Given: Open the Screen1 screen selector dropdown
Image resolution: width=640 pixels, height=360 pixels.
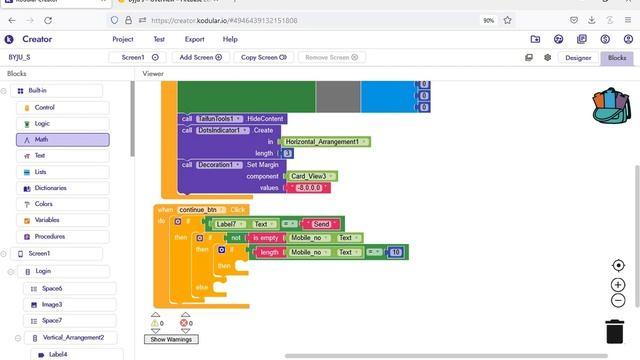Looking at the screenshot, I should tap(137, 58).
